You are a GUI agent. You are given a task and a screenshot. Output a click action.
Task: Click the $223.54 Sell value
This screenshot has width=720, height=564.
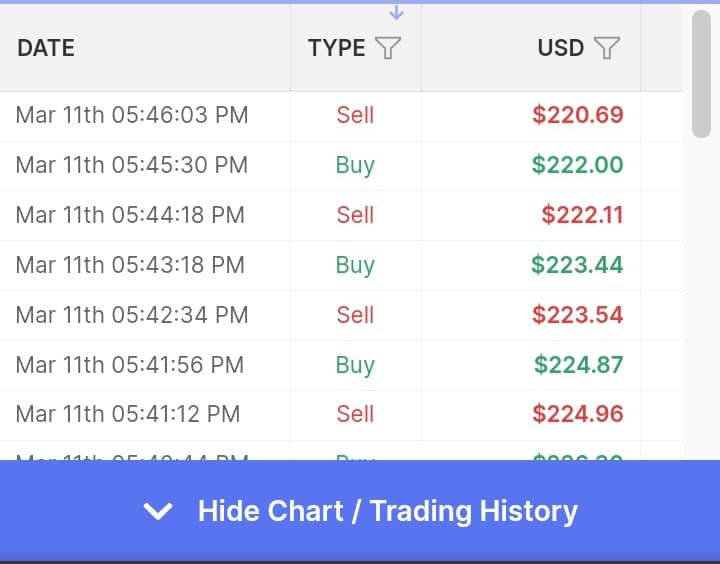[578, 315]
